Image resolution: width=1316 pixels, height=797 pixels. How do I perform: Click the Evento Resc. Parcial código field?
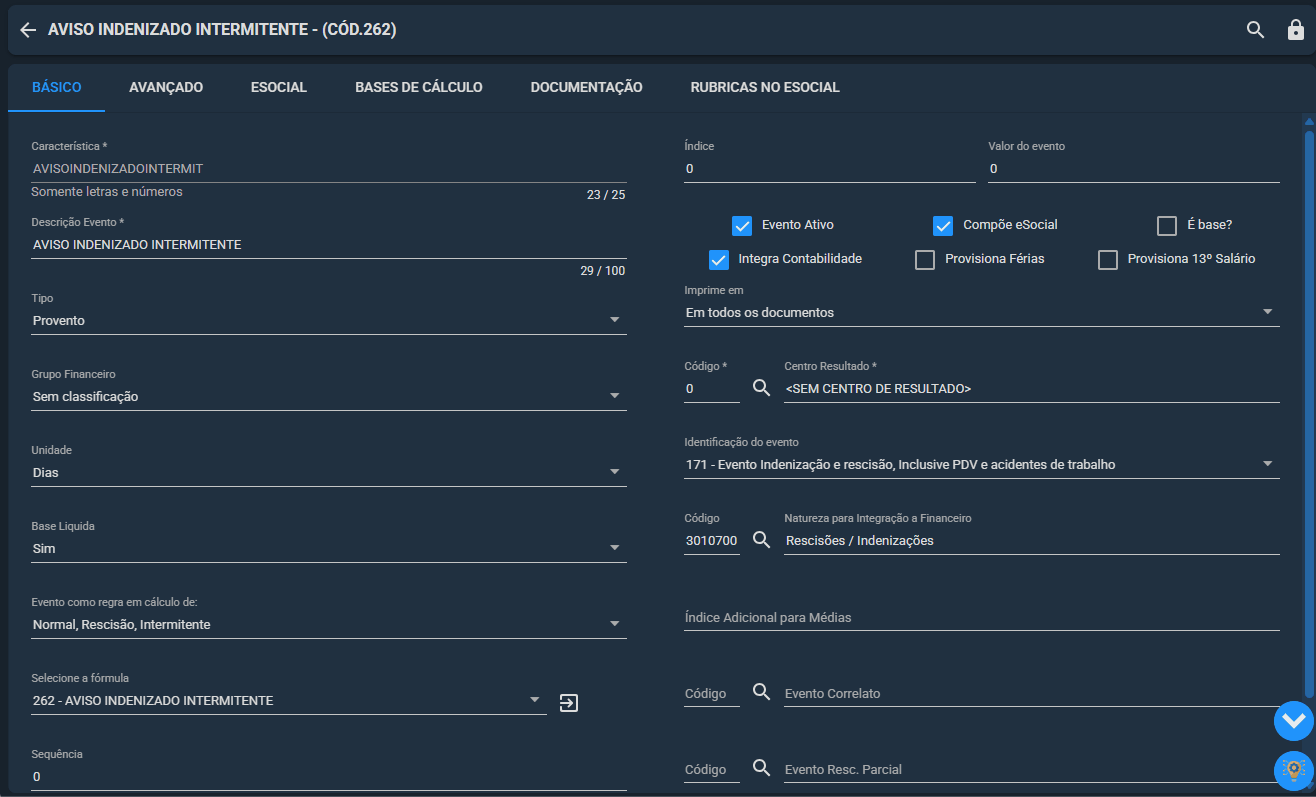tap(712, 769)
